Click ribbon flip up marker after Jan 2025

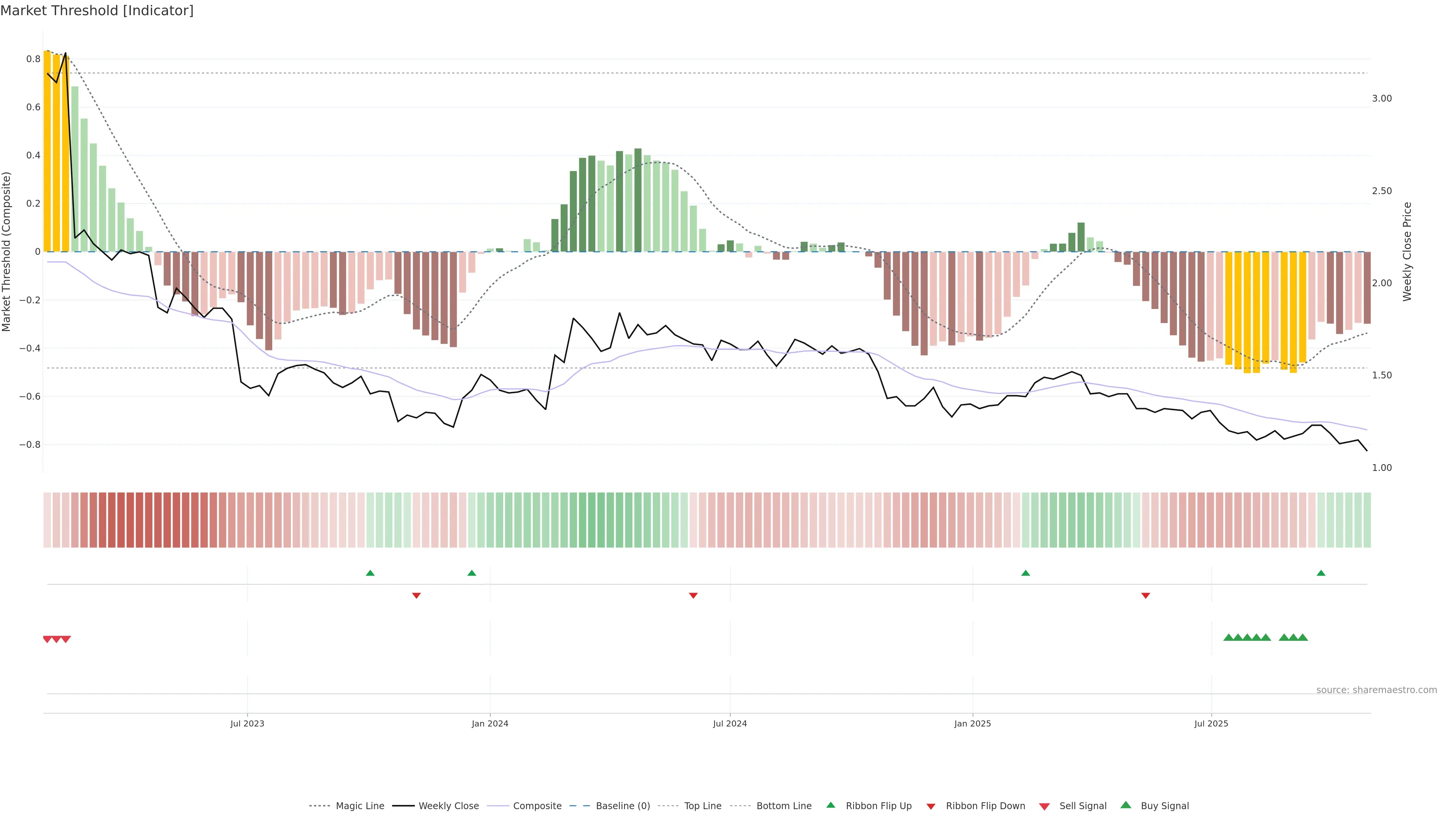pos(1025,573)
